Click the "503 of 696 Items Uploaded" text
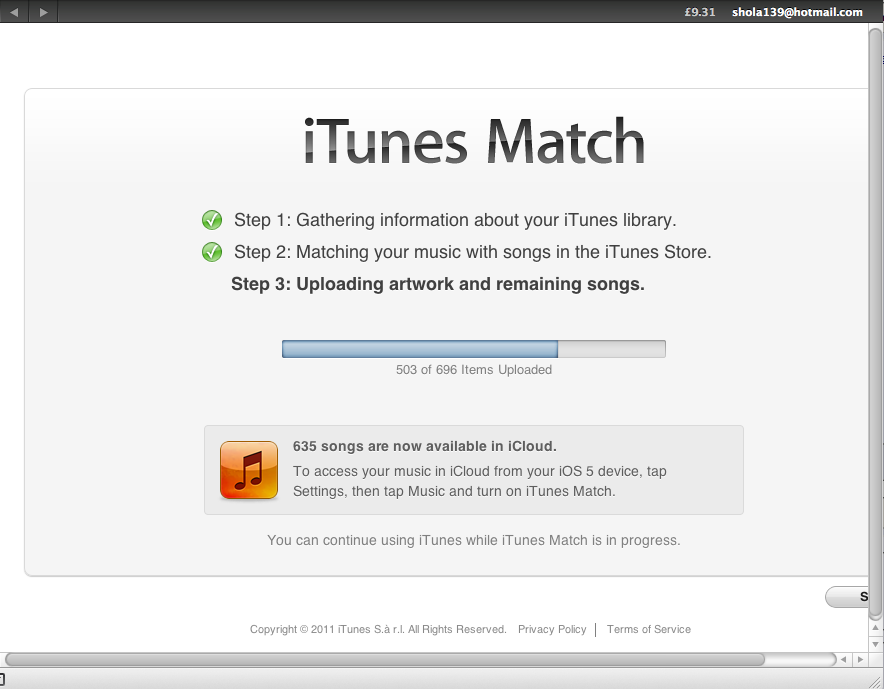 (x=474, y=370)
